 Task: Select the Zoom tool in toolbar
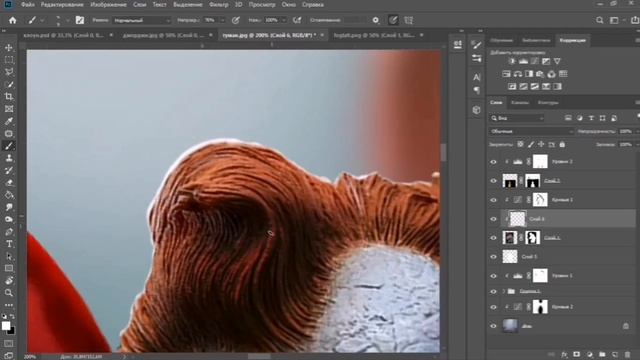pos(9,293)
